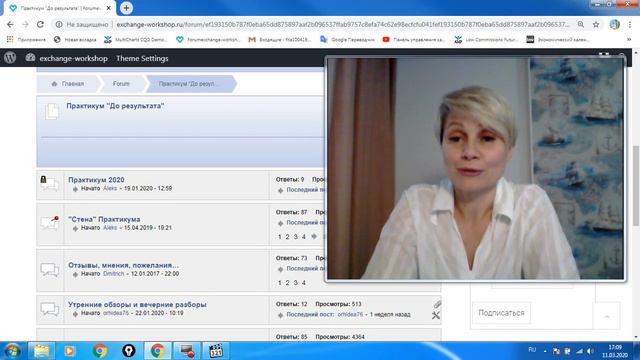
Task: Open author Aleks of Практикум 2020
Action: (x=110, y=189)
